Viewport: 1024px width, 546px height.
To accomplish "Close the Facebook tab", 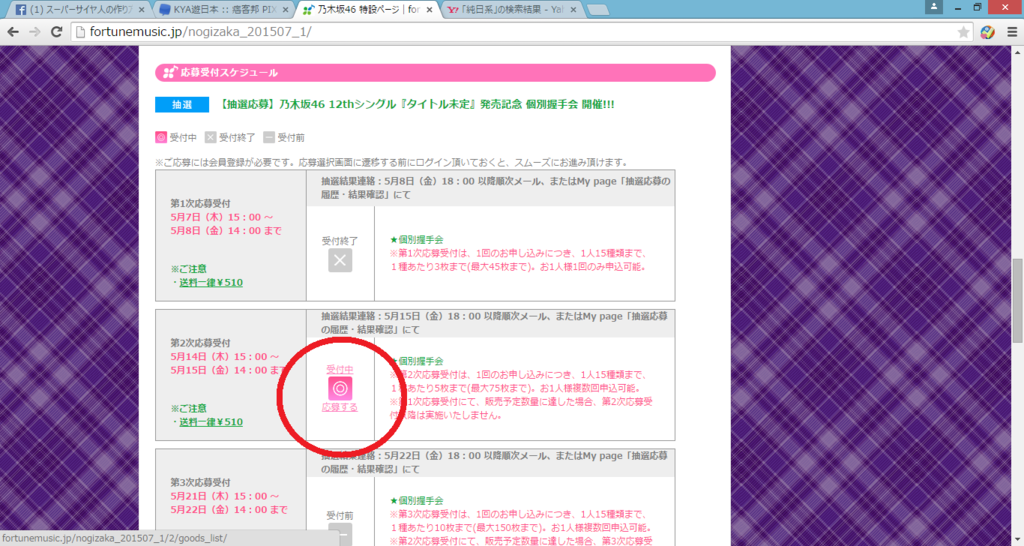I will [142, 10].
